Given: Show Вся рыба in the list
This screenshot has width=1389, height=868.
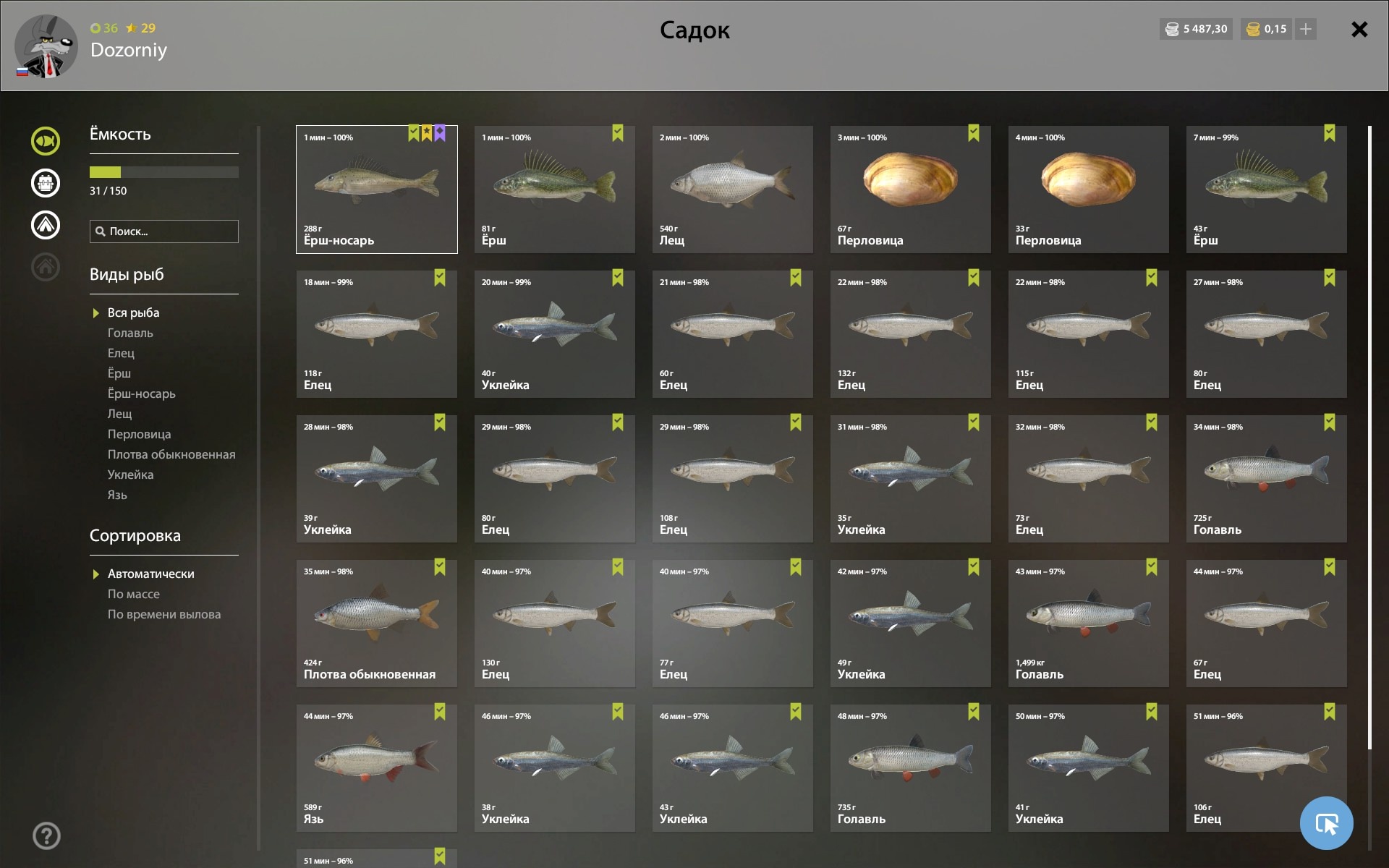Looking at the screenshot, I should click(x=133, y=312).
